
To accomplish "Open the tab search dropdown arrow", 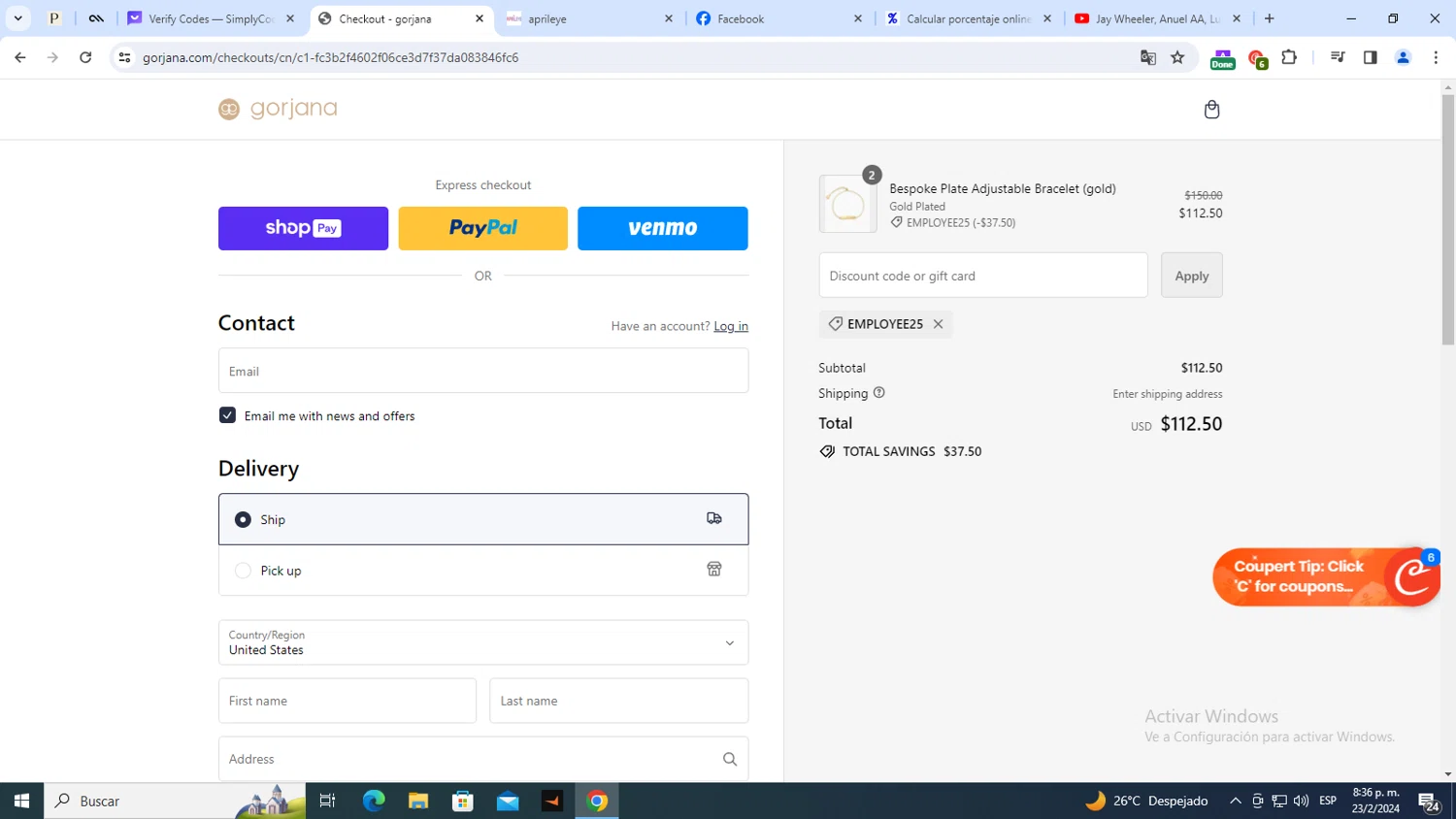I will click(x=17, y=18).
